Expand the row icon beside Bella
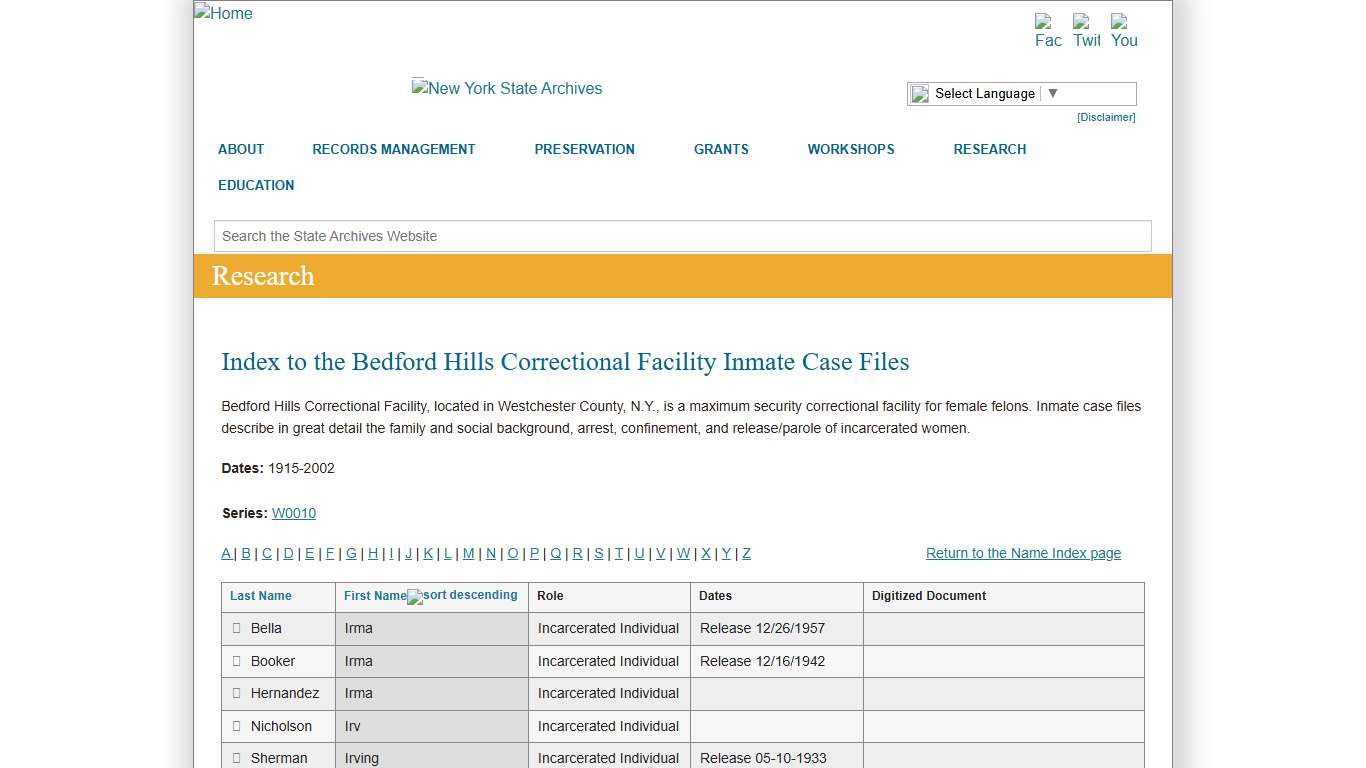 click(237, 628)
